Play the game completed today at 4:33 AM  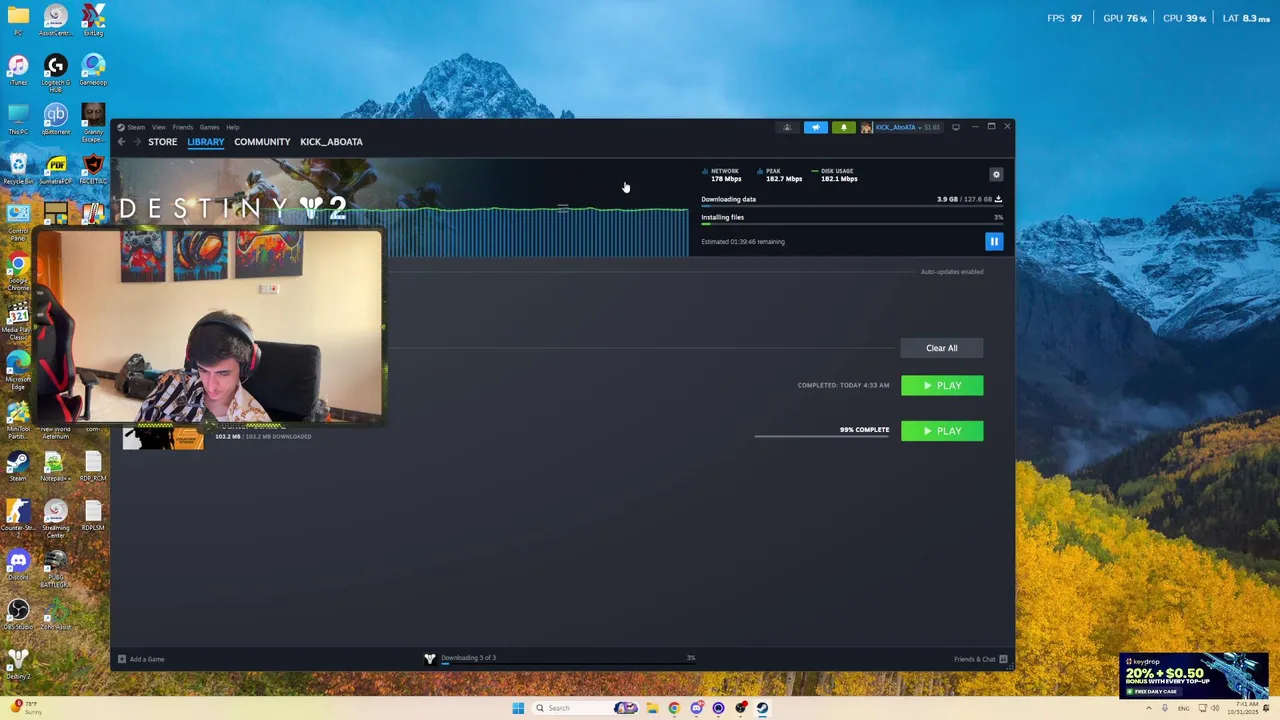(942, 385)
